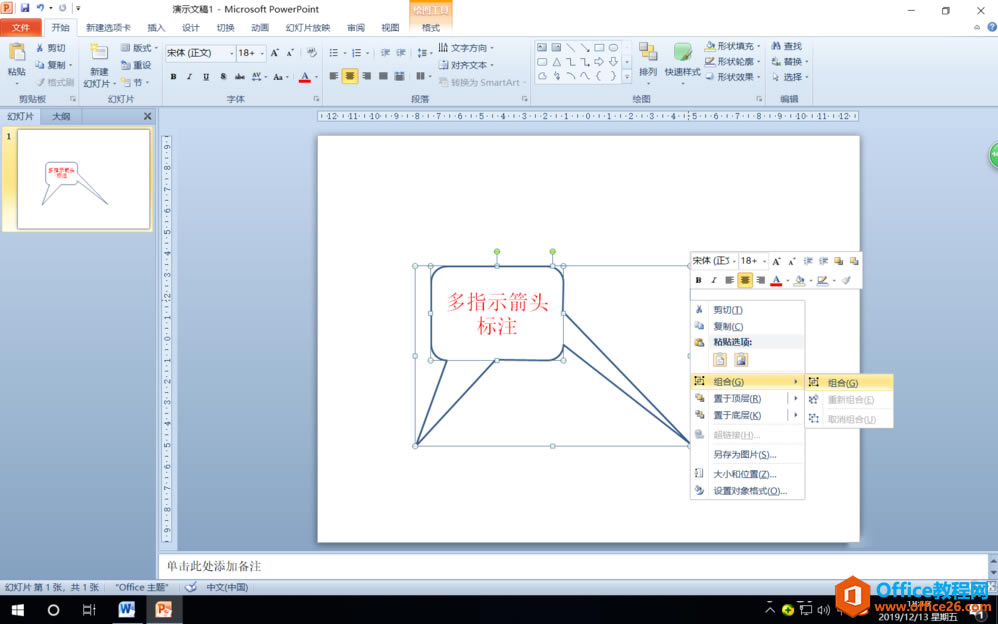
Task: Apply bold formatting from the Font group
Action: pyautogui.click(x=174, y=77)
